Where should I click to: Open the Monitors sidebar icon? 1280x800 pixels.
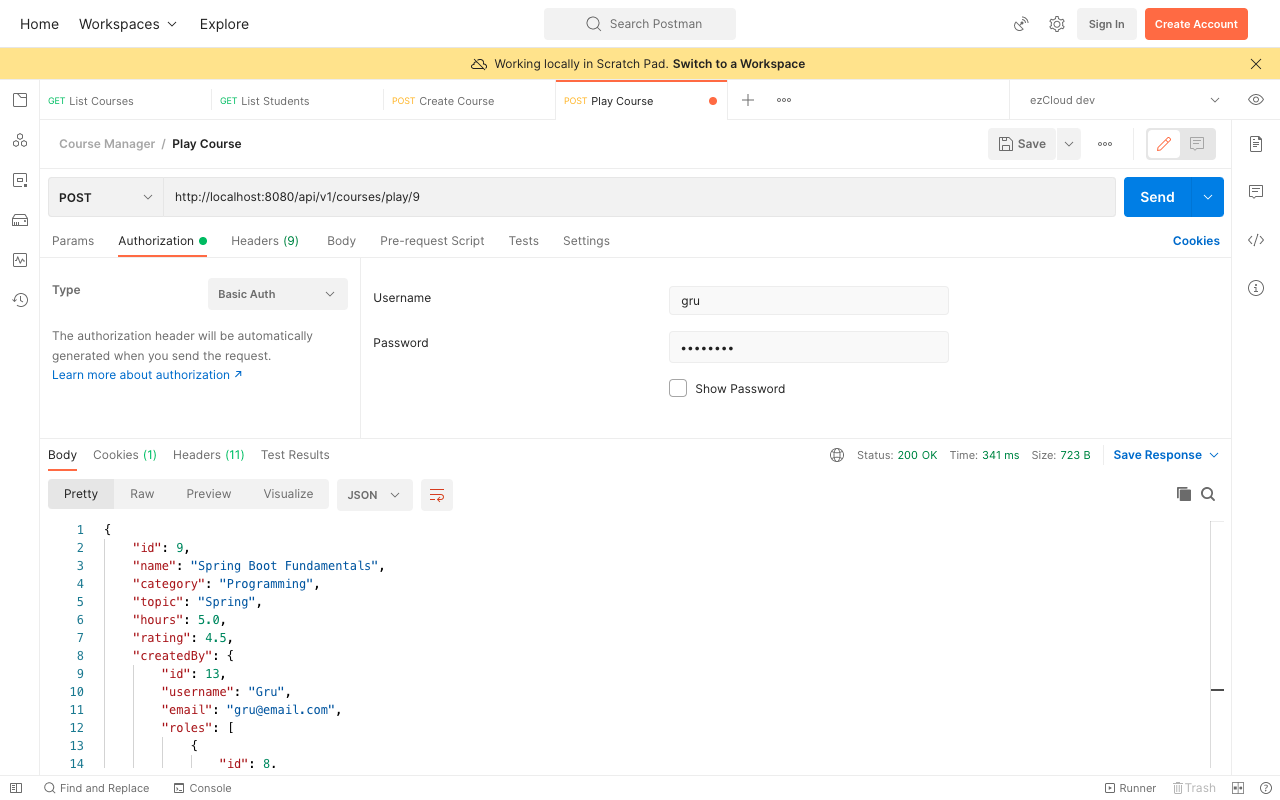tap(20, 260)
